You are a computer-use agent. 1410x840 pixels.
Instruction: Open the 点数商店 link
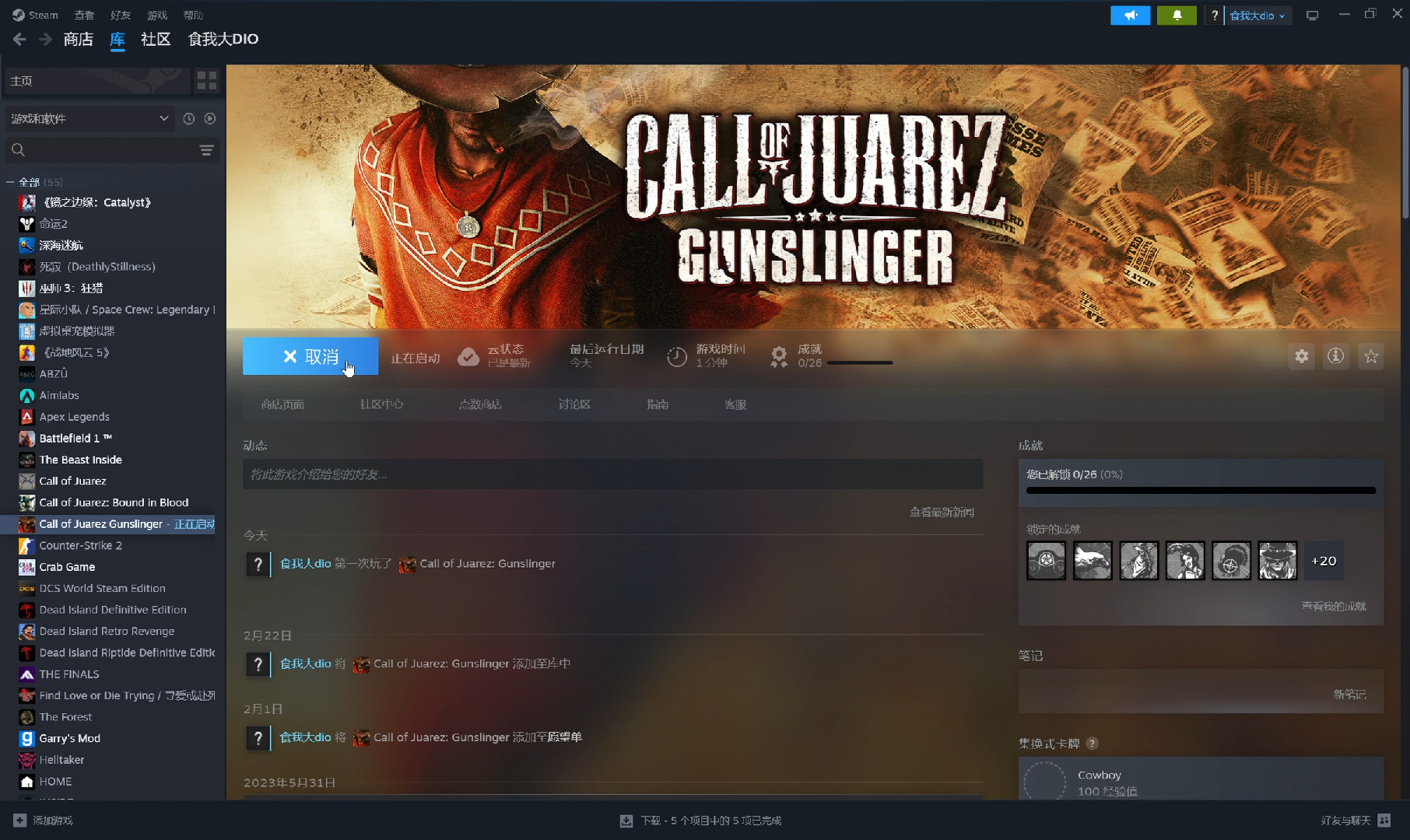[480, 404]
